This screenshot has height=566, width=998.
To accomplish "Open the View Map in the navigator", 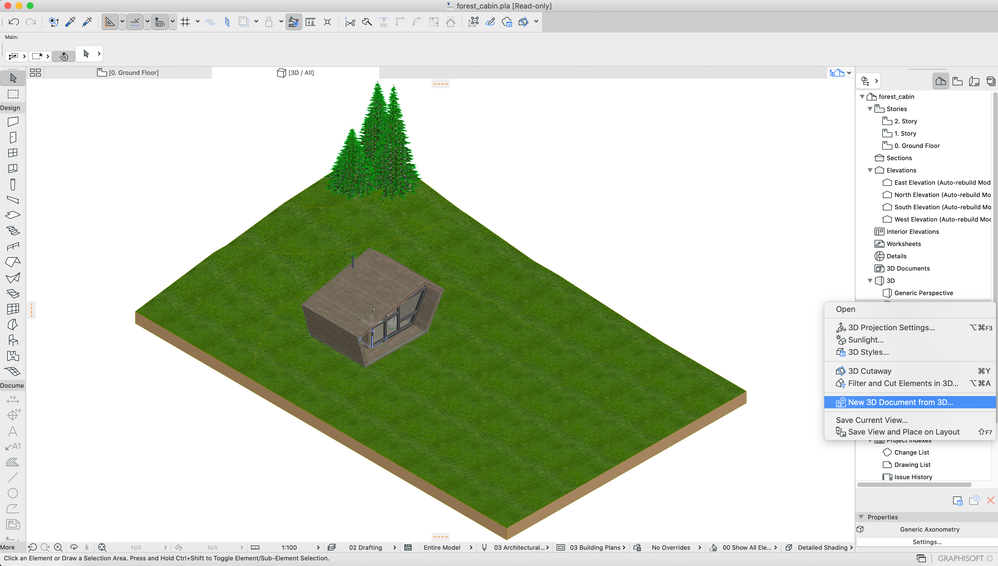I will (x=957, y=81).
